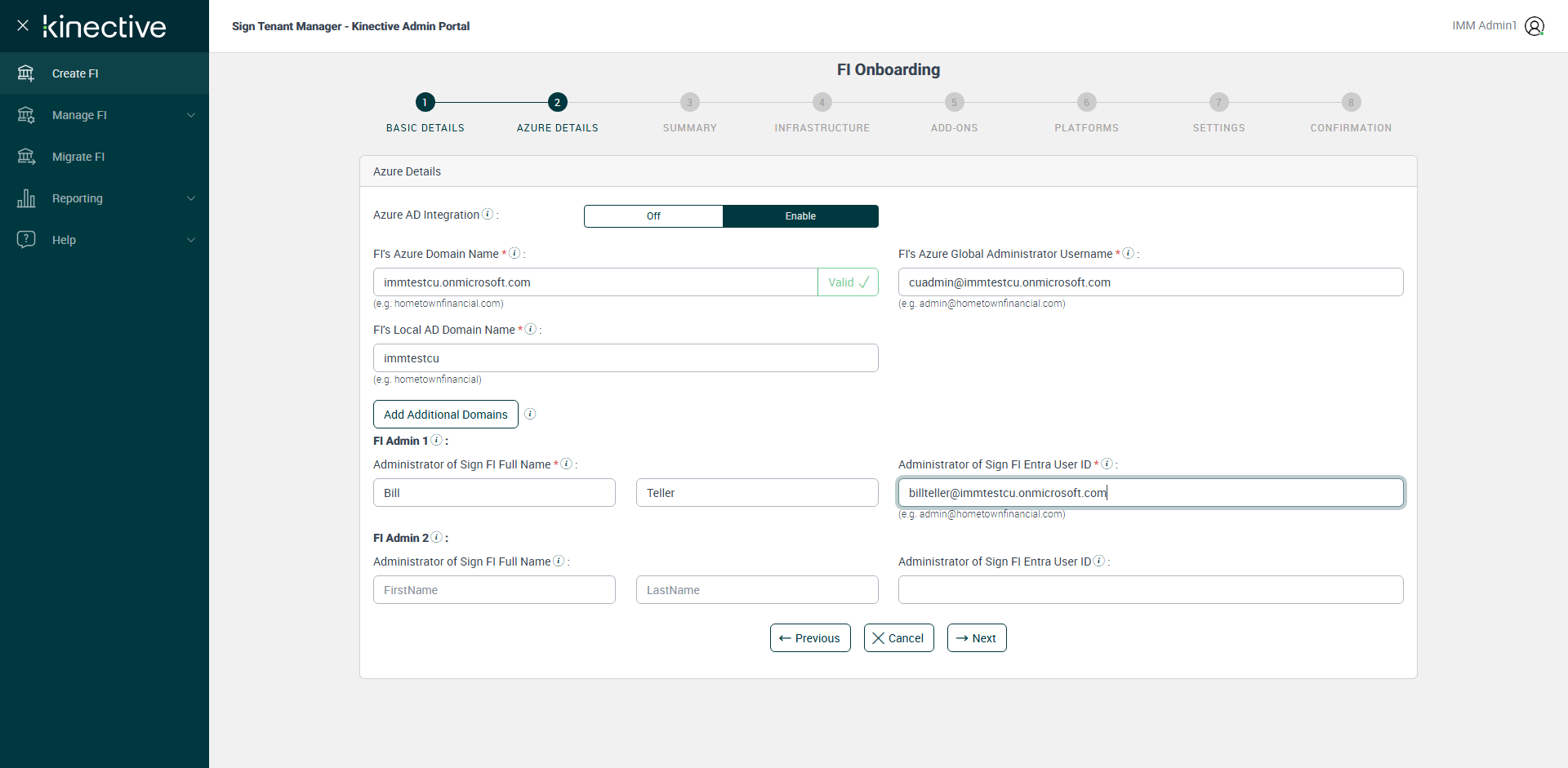Viewport: 1568px width, 768px height.
Task: Show info for FI Admin 1 Full Name
Action: [566, 464]
